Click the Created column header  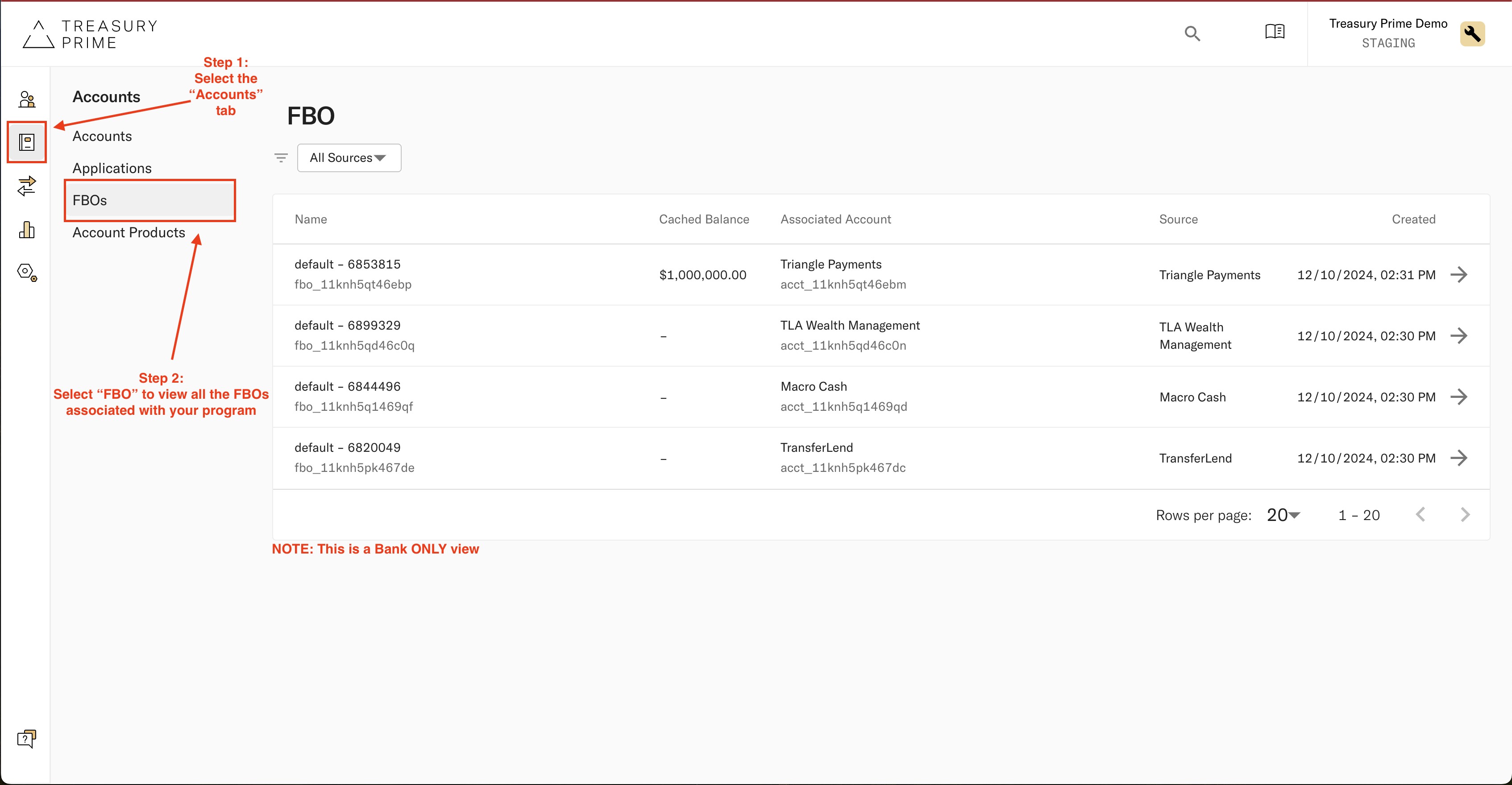(1413, 219)
